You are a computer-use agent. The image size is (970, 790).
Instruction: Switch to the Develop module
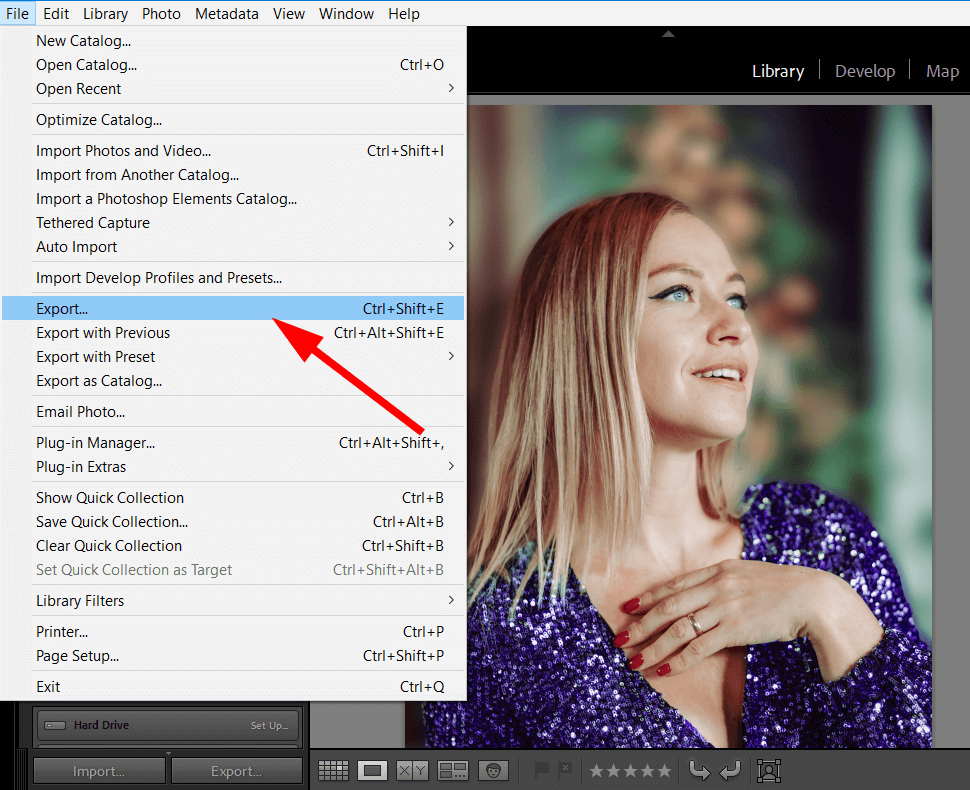coord(865,71)
